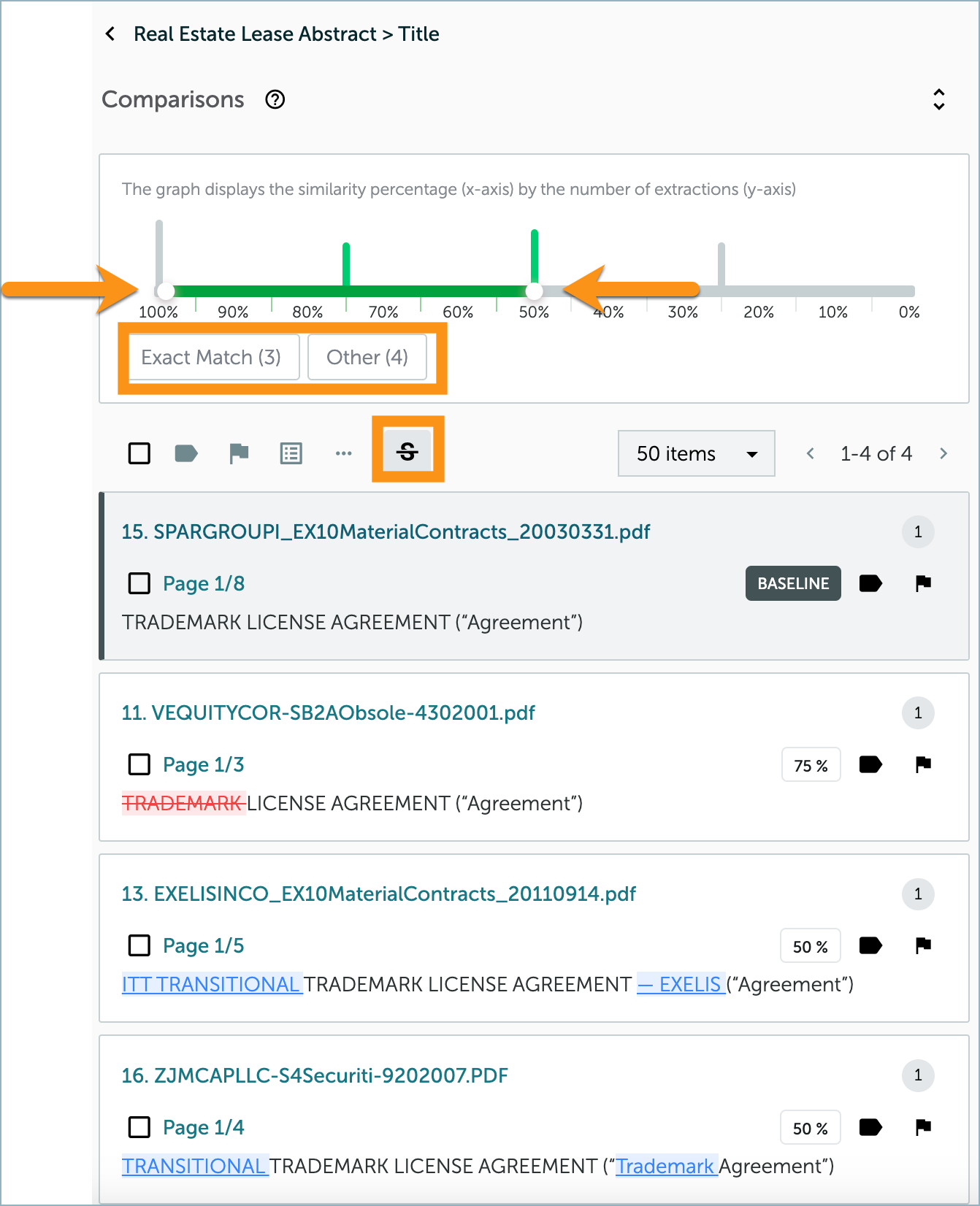The height and width of the screenshot is (1206, 980).
Task: Tag the EXELISINCO extraction
Action: click(870, 945)
